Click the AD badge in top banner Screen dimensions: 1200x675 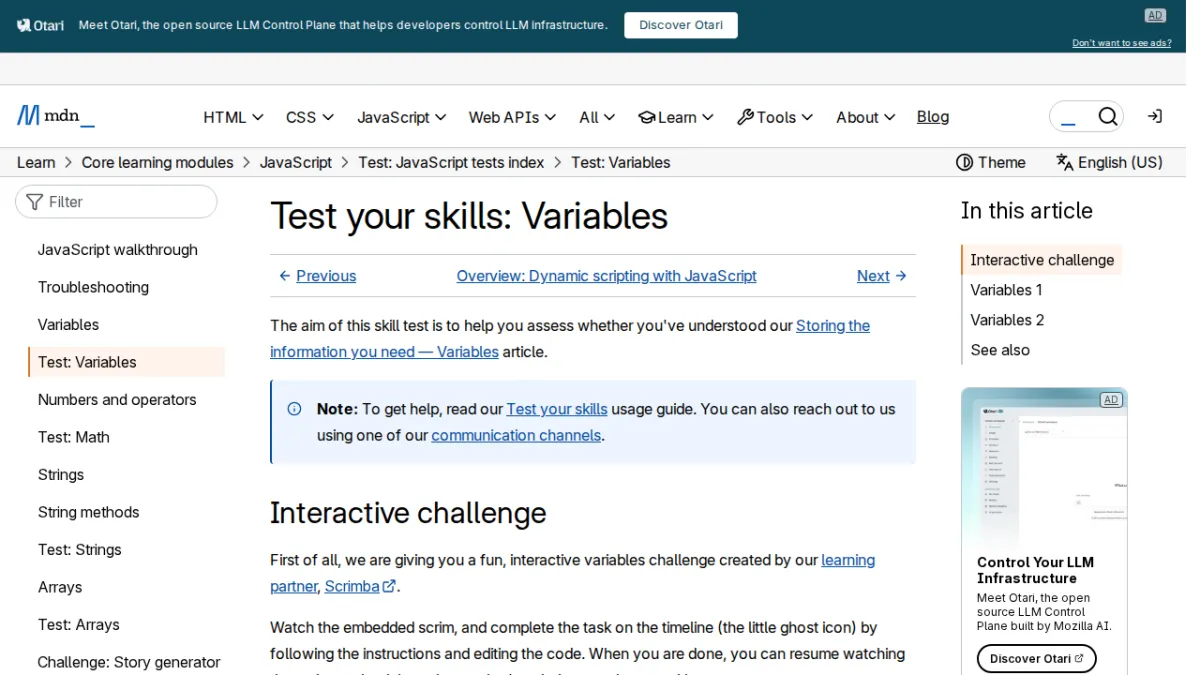1155,15
